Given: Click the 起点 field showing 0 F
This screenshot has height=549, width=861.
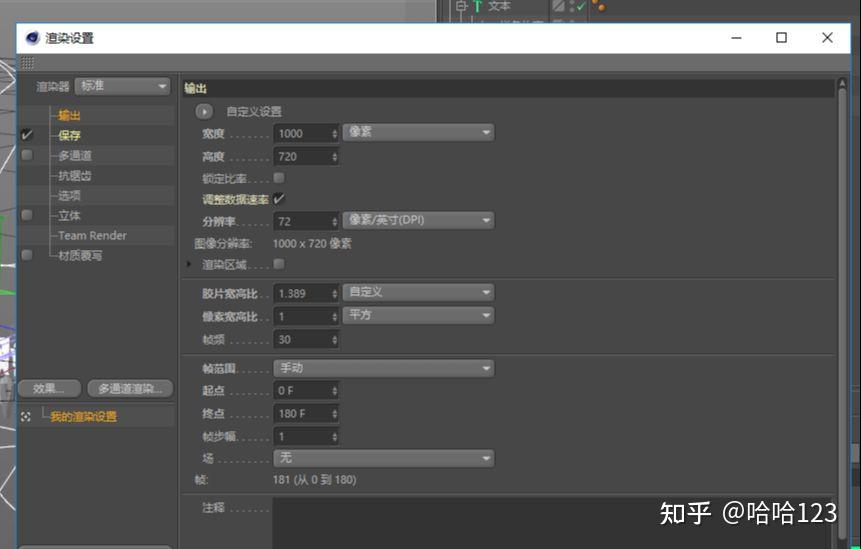Looking at the screenshot, I should [301, 391].
